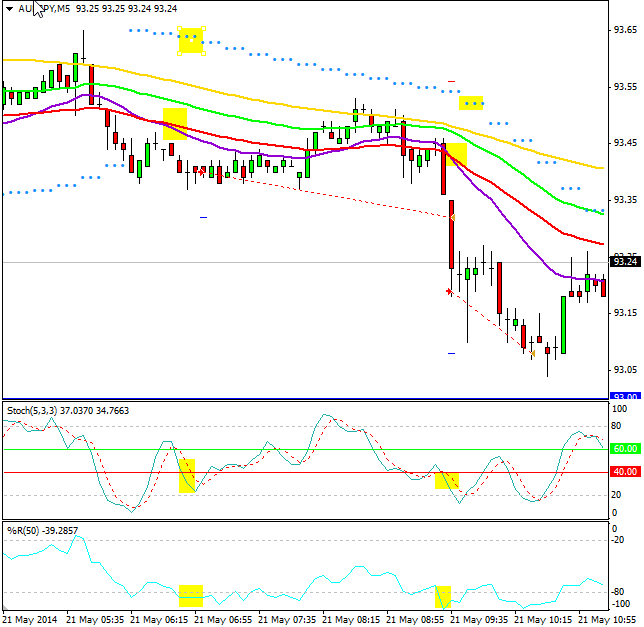Click the 21 May 09:35 time label
Image resolution: width=644 pixels, height=627 pixels.
pos(479,619)
